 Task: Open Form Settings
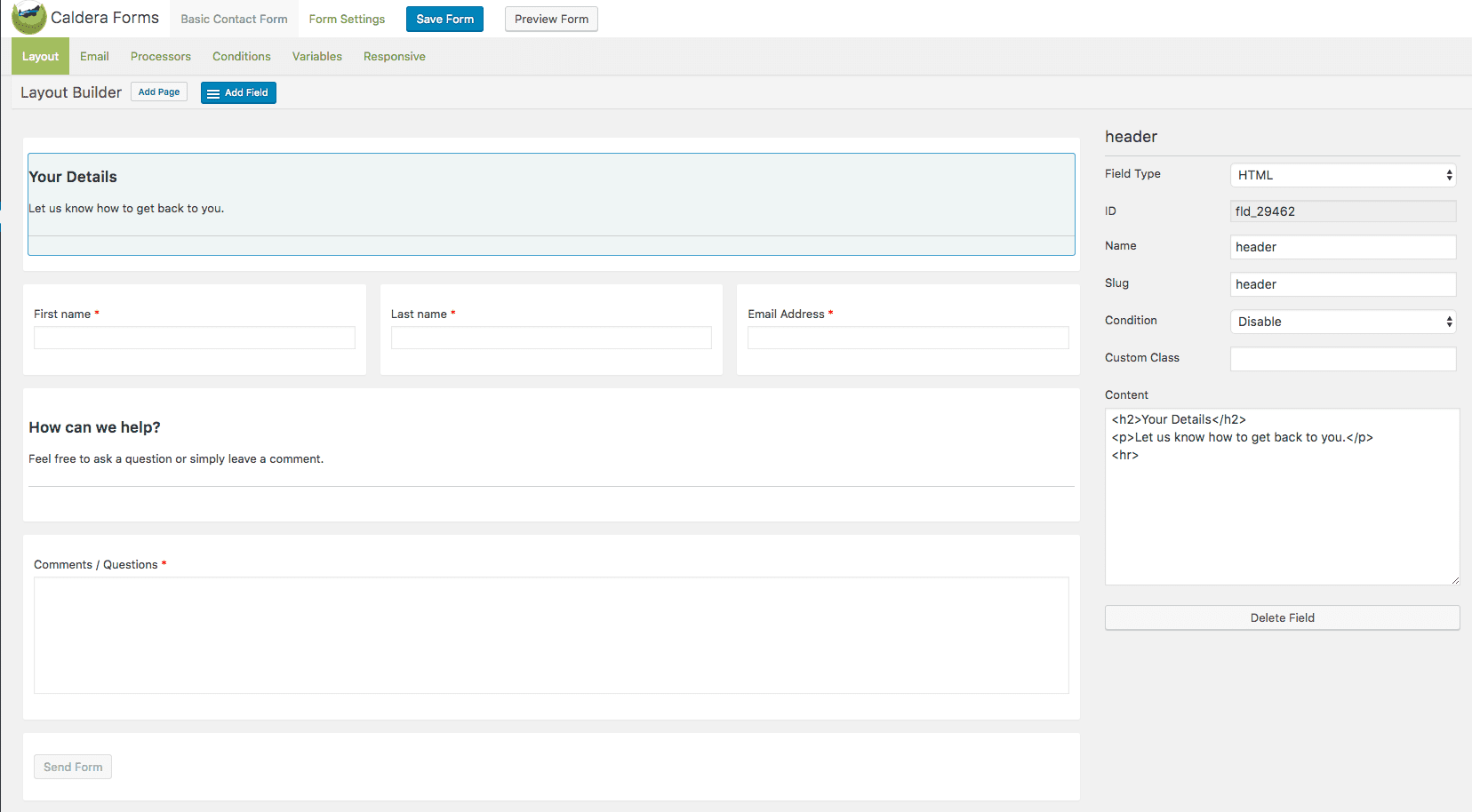(x=347, y=19)
